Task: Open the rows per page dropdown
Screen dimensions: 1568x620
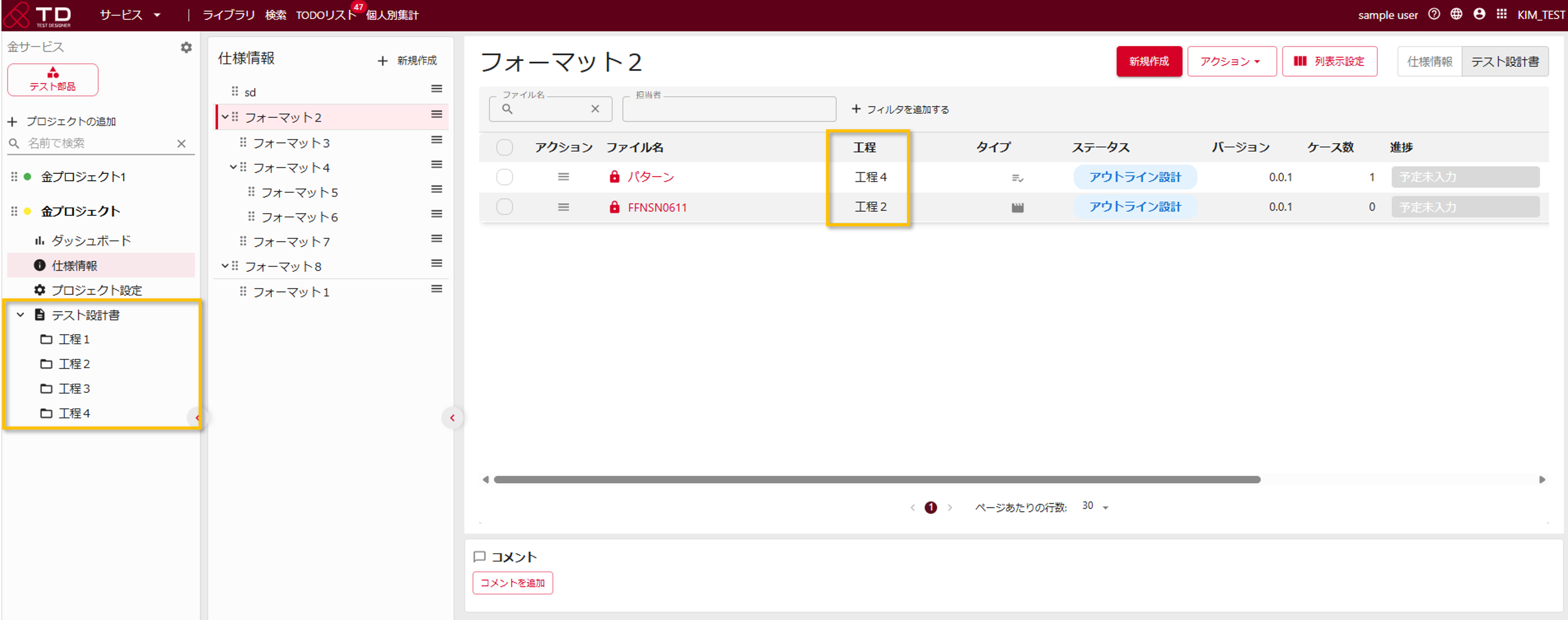Action: [x=1096, y=506]
